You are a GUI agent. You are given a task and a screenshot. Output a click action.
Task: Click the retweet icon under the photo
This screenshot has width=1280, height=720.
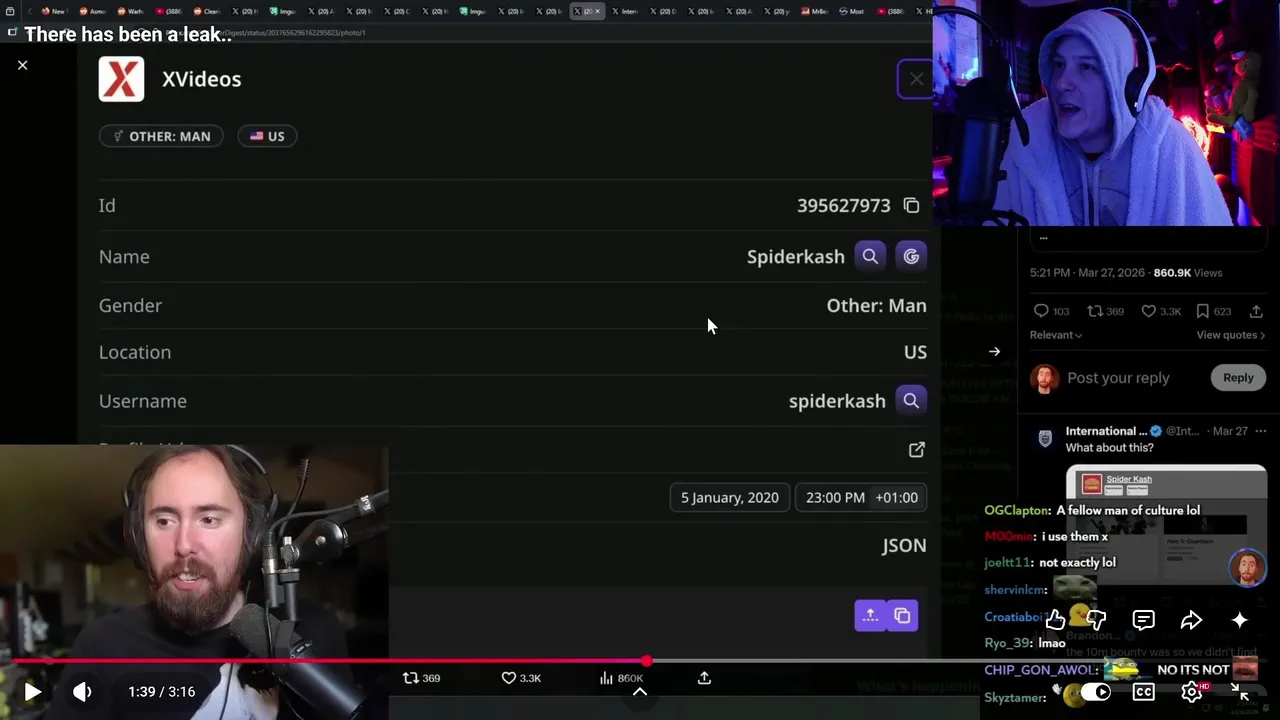tap(410, 678)
